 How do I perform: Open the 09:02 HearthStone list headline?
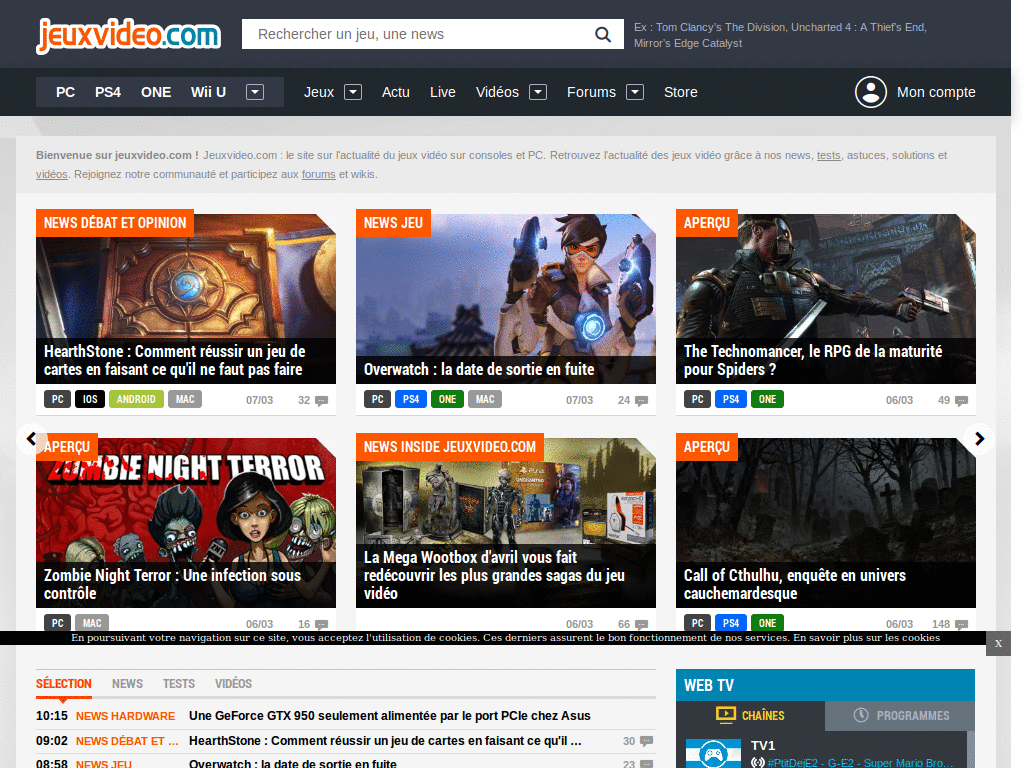pyautogui.click(x=385, y=741)
